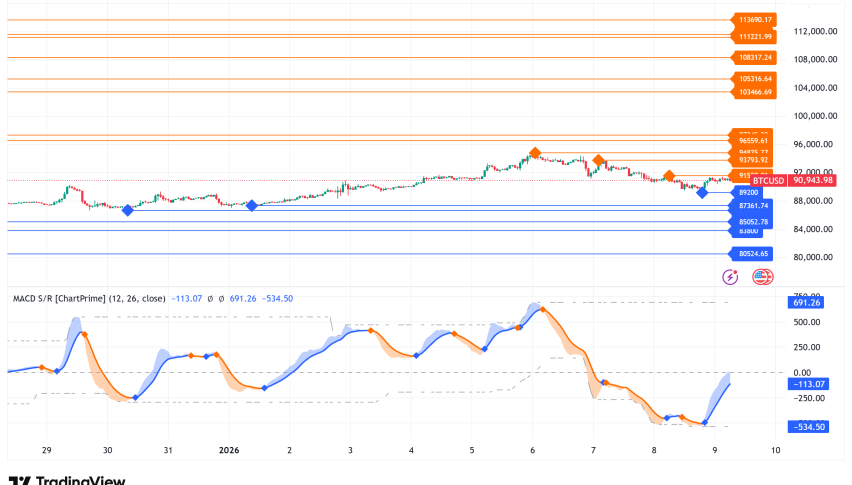Viewport: 852px width, 485px height.
Task: Click the US flag economic events icon
Action: click(762, 277)
